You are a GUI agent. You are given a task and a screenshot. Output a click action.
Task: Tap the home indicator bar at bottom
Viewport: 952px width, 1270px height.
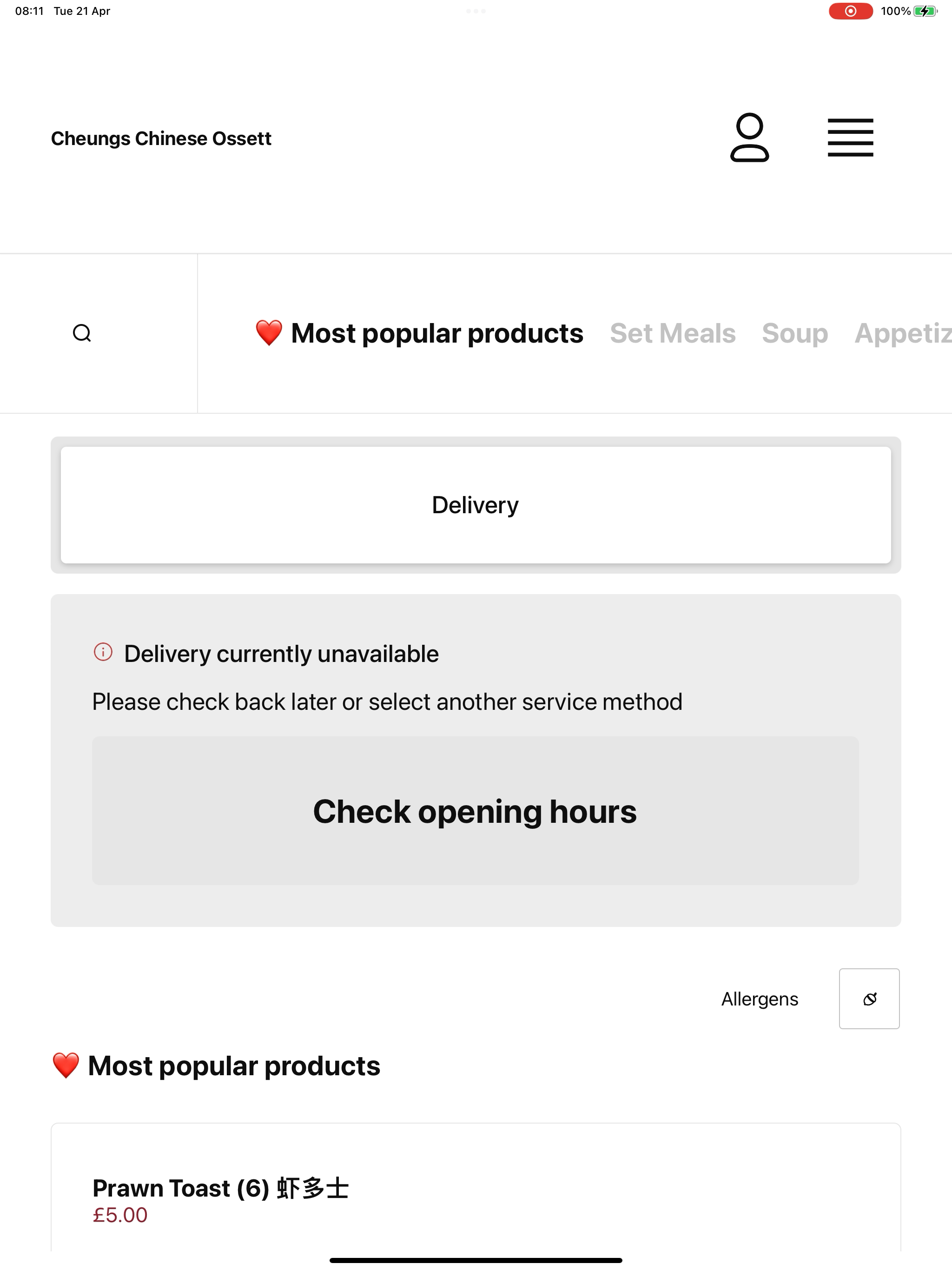pos(476,1260)
